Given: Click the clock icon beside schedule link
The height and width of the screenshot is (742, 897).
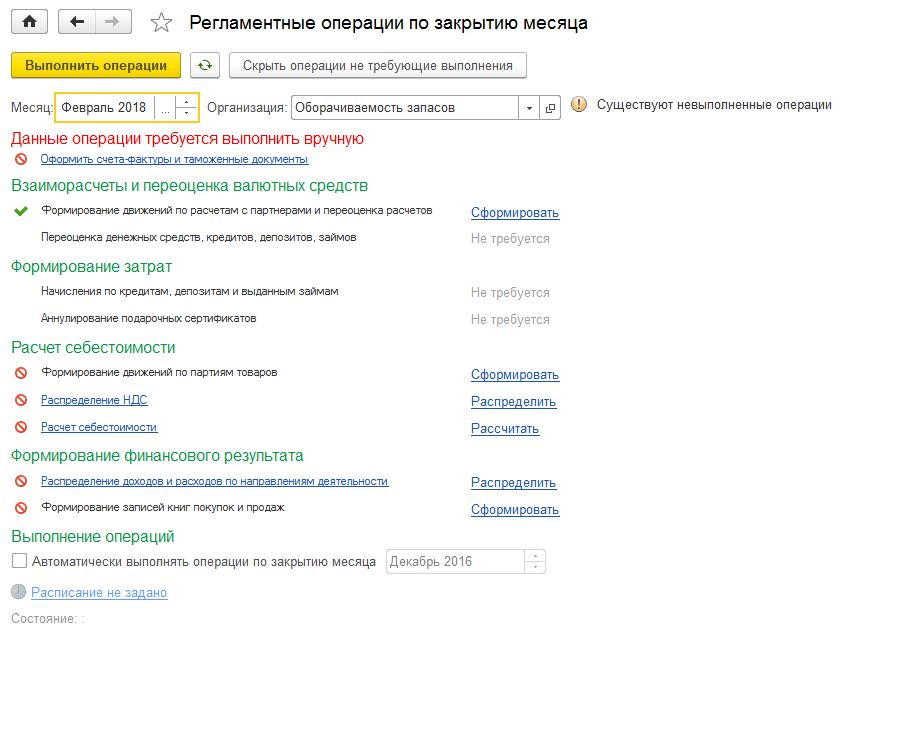Looking at the screenshot, I should pos(19,592).
